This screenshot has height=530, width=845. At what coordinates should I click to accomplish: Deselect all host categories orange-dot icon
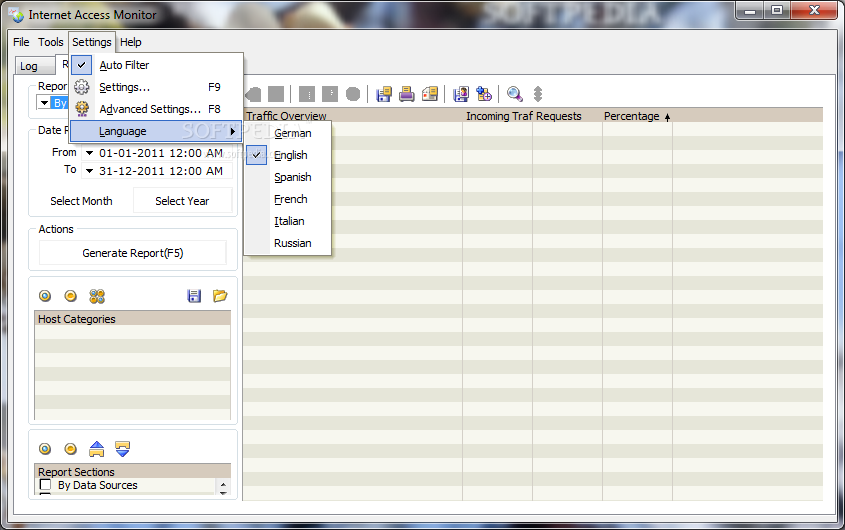pos(71,296)
